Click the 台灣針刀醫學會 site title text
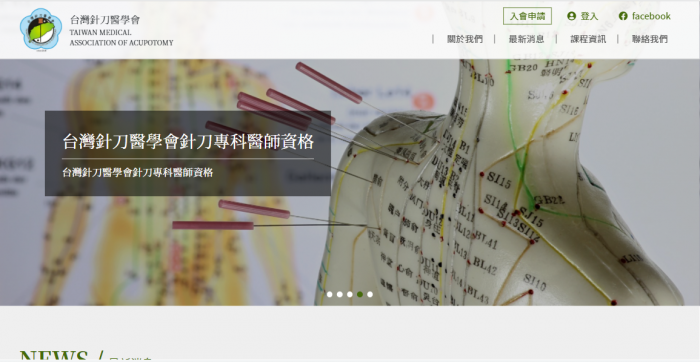The height and width of the screenshot is (362, 700). (105, 20)
